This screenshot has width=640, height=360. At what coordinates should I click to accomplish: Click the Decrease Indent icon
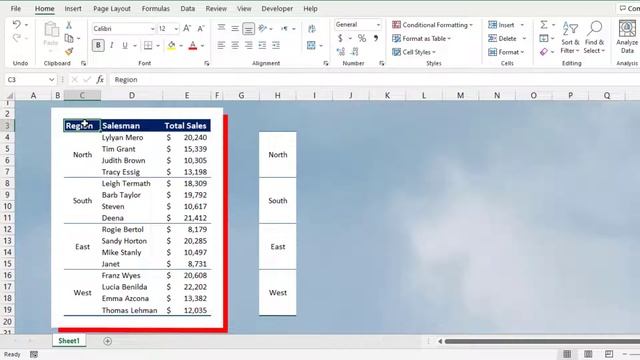[x=262, y=45]
